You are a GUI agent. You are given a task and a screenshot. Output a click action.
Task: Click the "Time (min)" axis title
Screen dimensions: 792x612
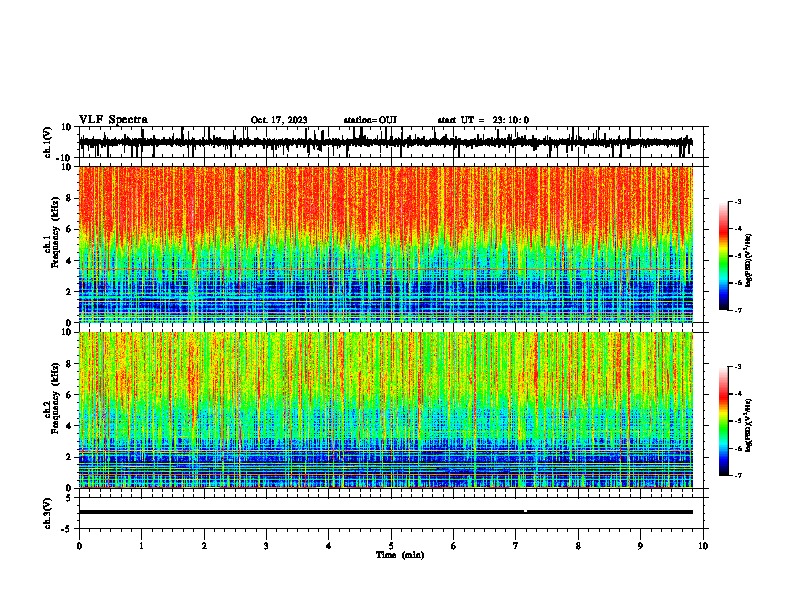(x=400, y=555)
